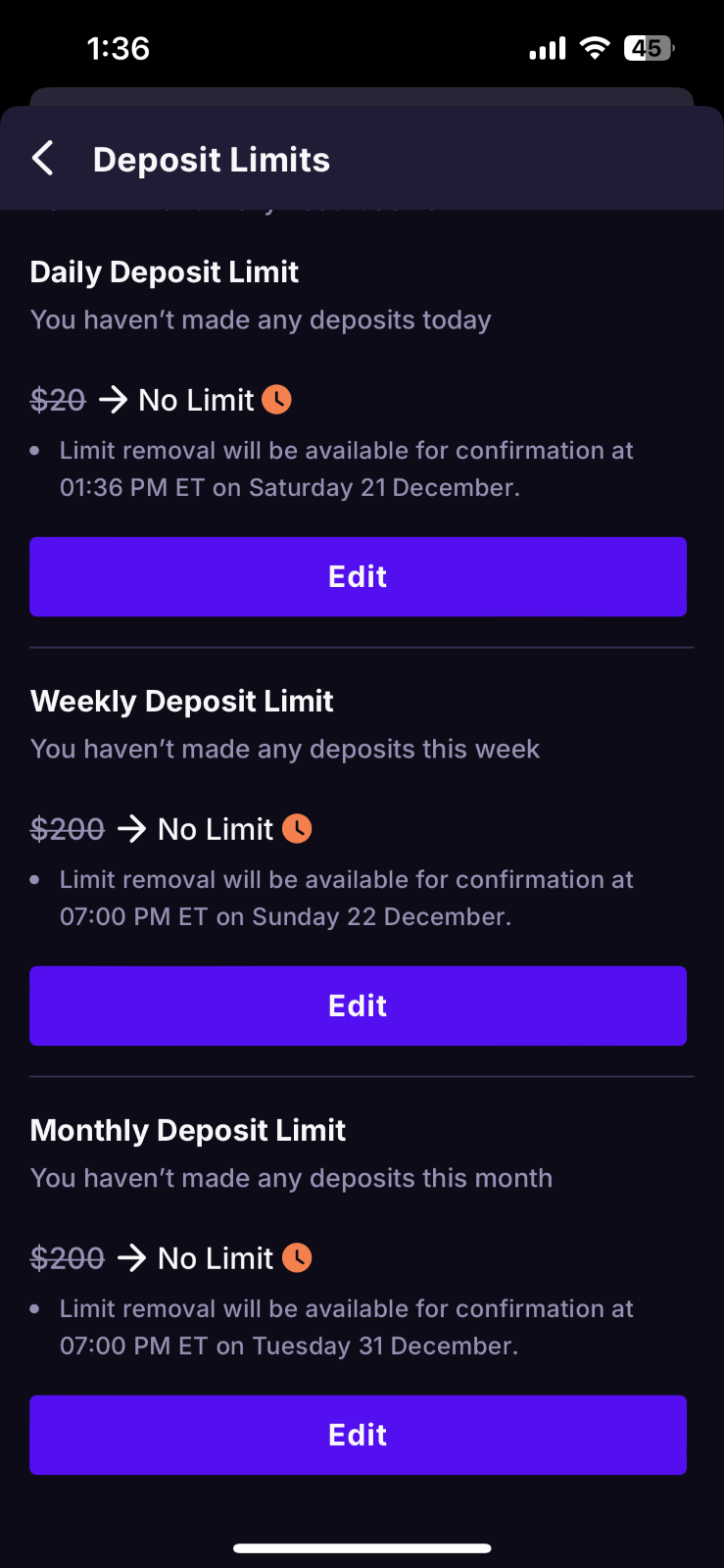
Task: Go back using the header chevron
Action: pyautogui.click(x=43, y=159)
